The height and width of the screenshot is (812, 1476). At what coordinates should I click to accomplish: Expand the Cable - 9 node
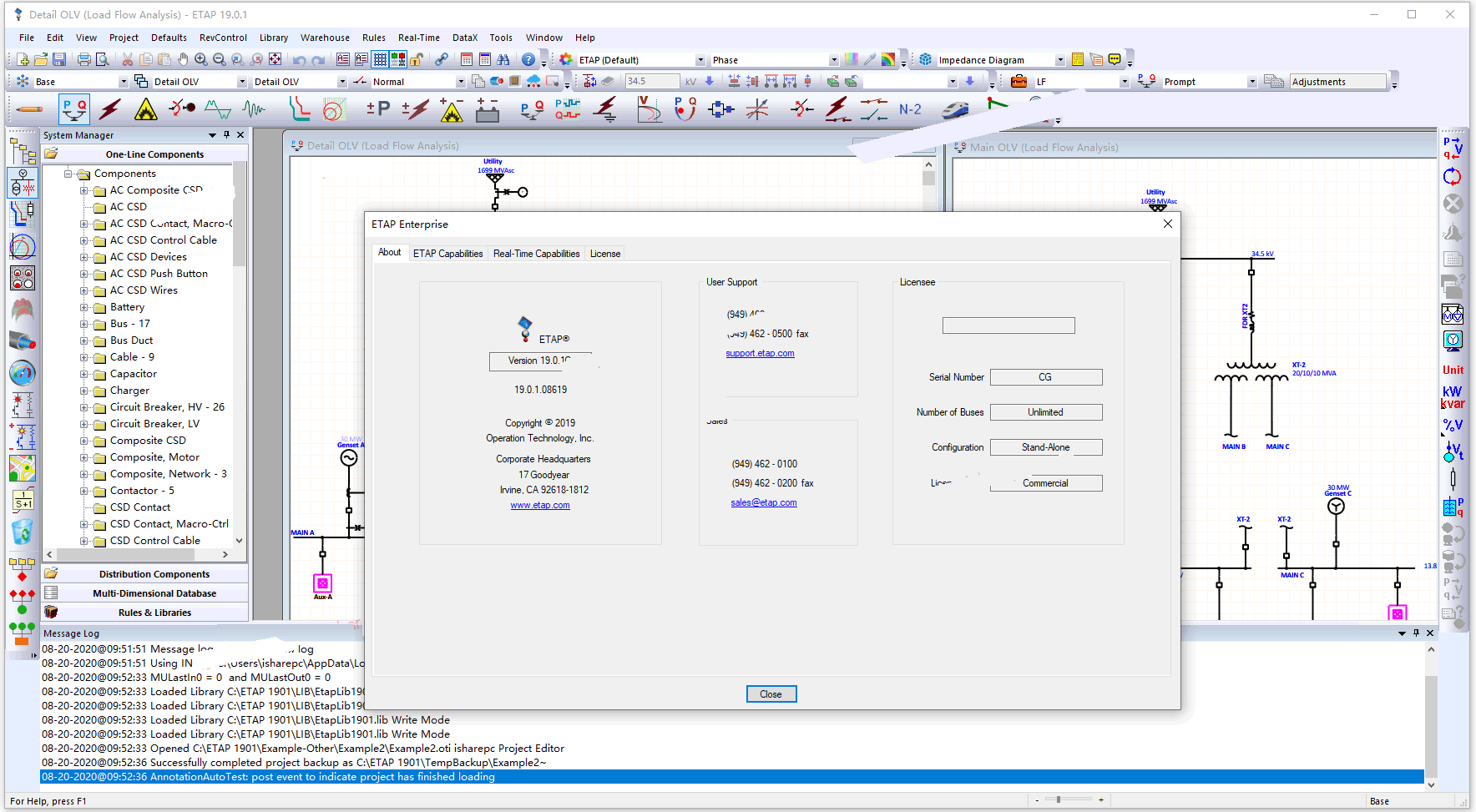[84, 357]
